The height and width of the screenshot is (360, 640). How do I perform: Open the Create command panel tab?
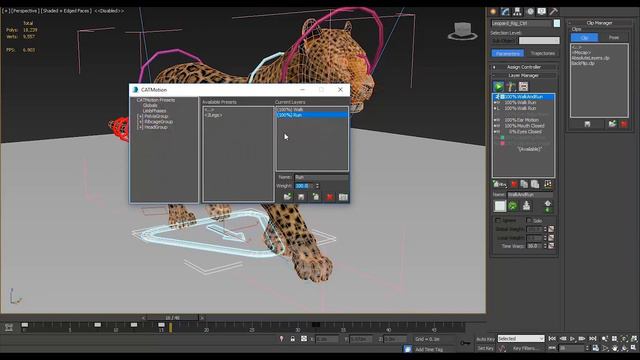coord(493,11)
